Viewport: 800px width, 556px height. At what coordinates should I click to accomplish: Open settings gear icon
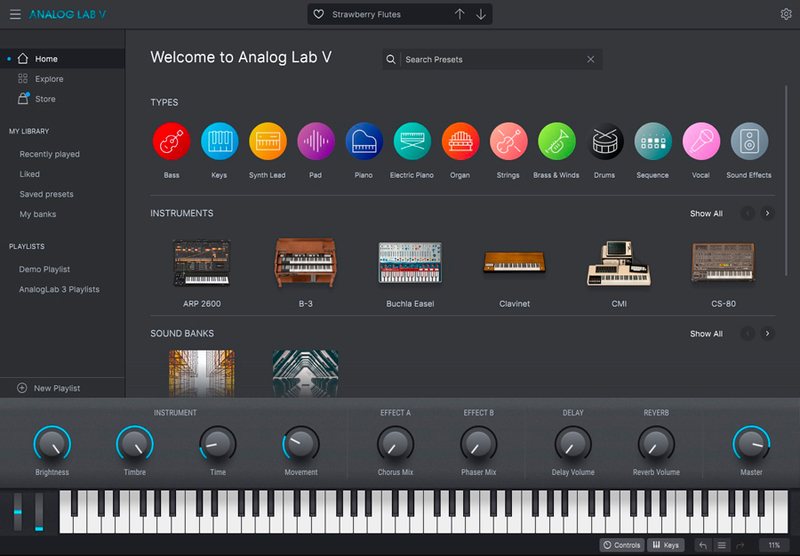tap(786, 14)
